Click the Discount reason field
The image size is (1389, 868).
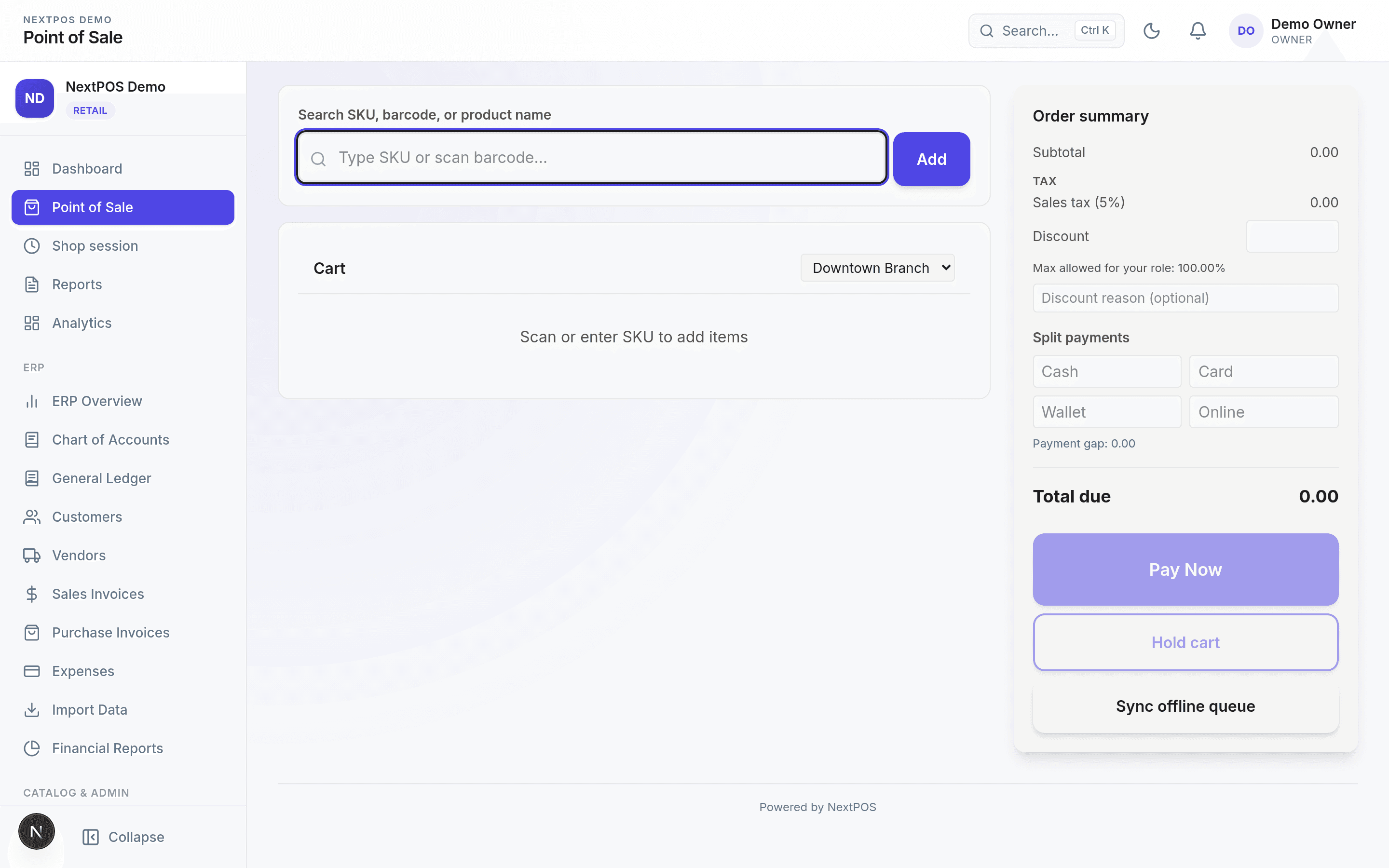pos(1185,298)
